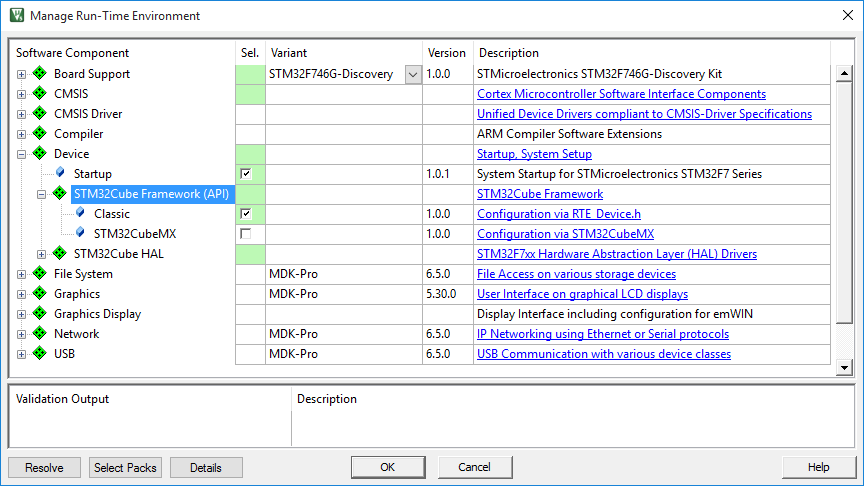Click the USB green diamond icon

(x=40, y=353)
